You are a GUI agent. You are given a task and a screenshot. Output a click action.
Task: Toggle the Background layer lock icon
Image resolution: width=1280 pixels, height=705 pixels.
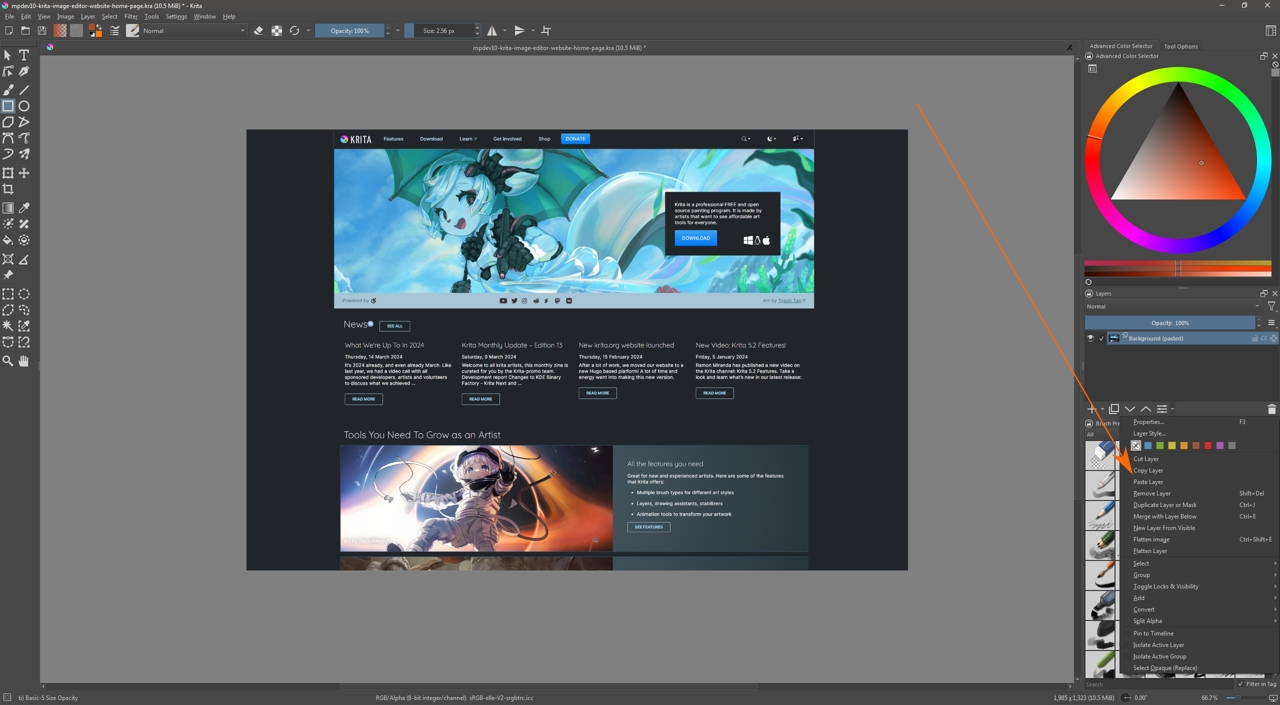pyautogui.click(x=1255, y=338)
